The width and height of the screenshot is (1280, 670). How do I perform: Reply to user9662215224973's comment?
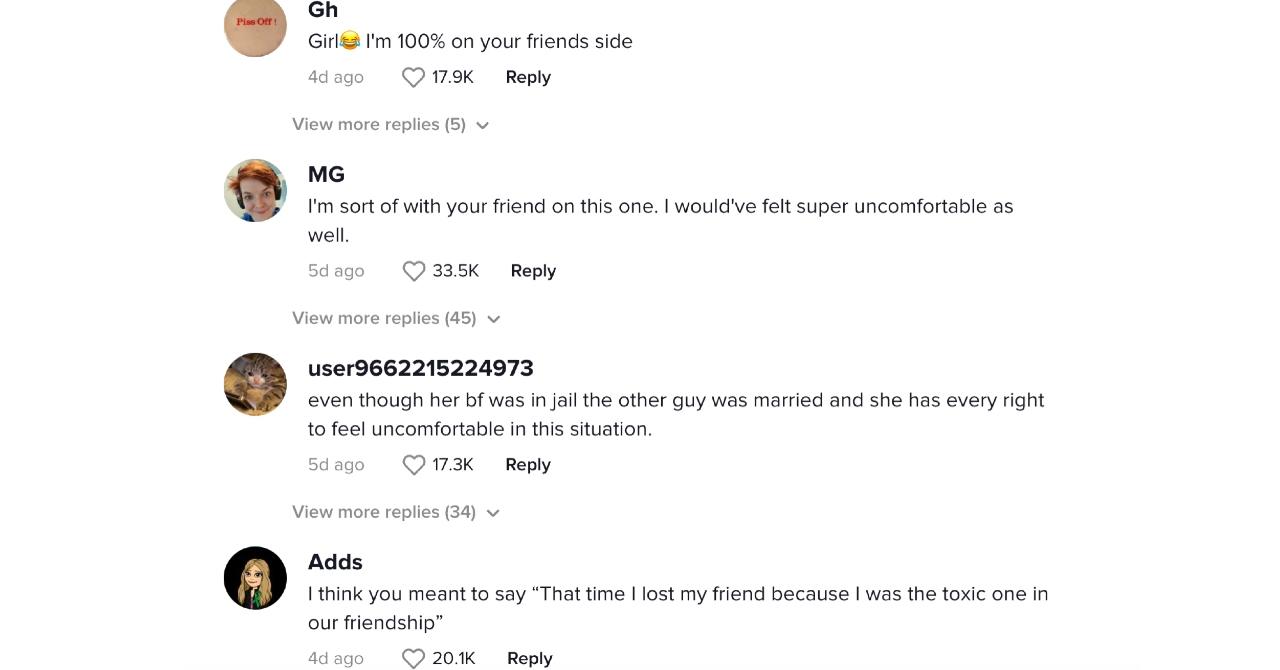[x=528, y=465]
